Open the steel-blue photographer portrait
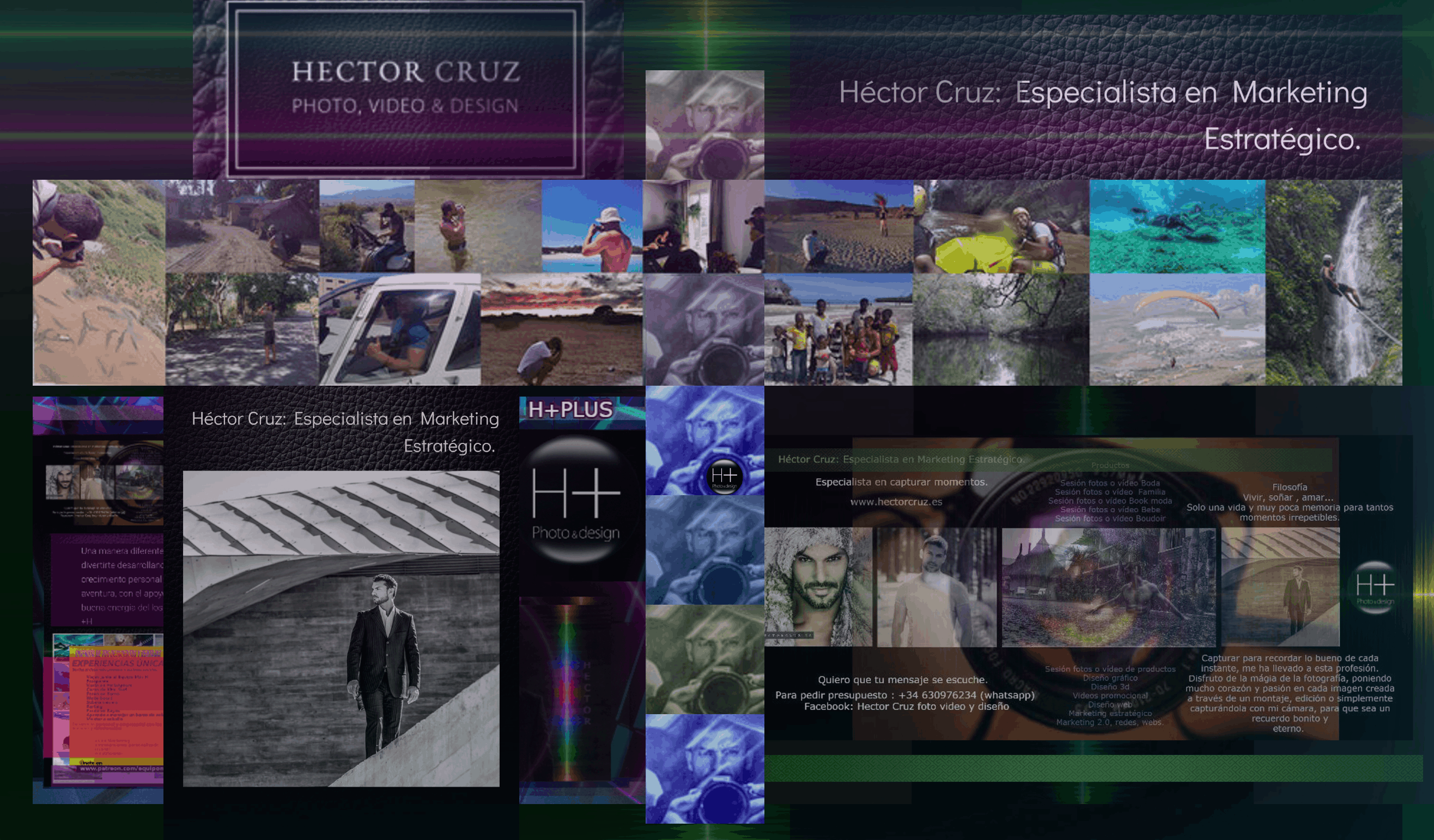This screenshot has height=840, width=1434. 704,550
